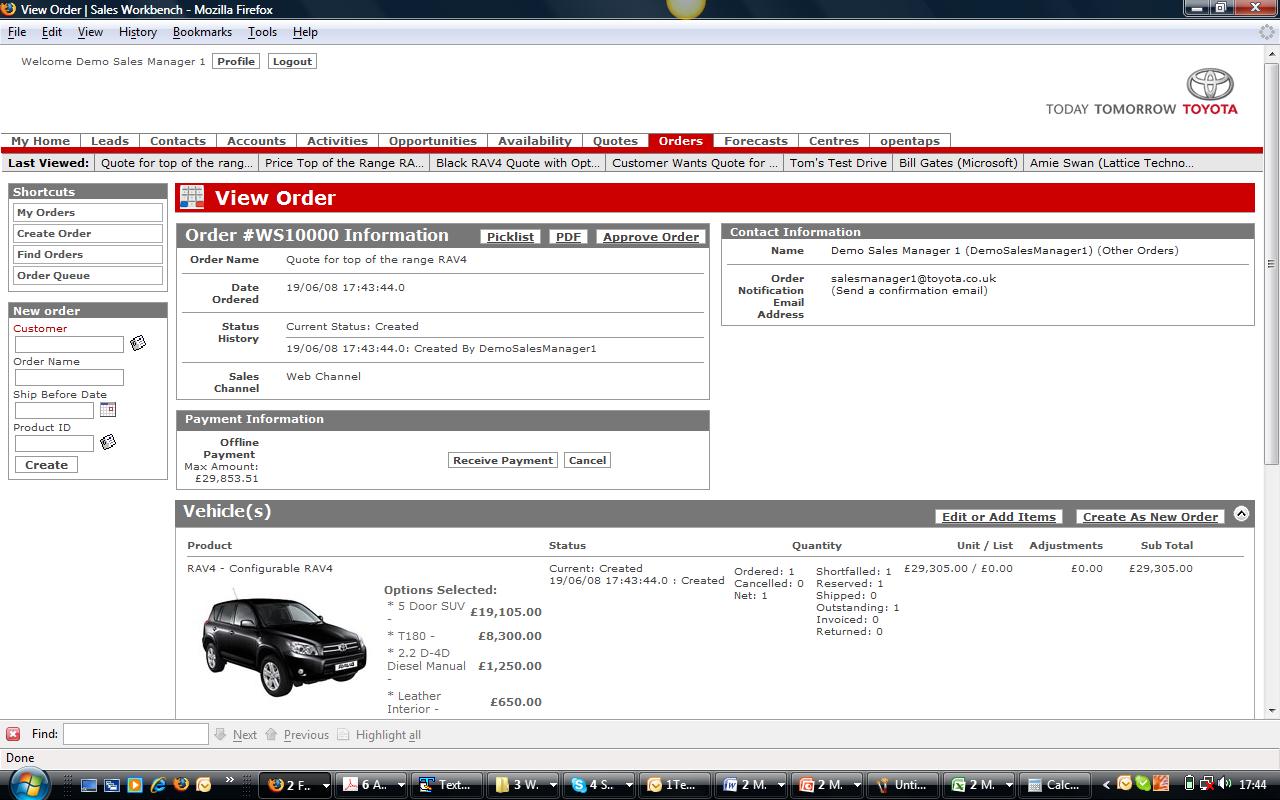Launch Windows Media Player quick launch icon
The height and width of the screenshot is (800, 1280).
tap(134, 785)
